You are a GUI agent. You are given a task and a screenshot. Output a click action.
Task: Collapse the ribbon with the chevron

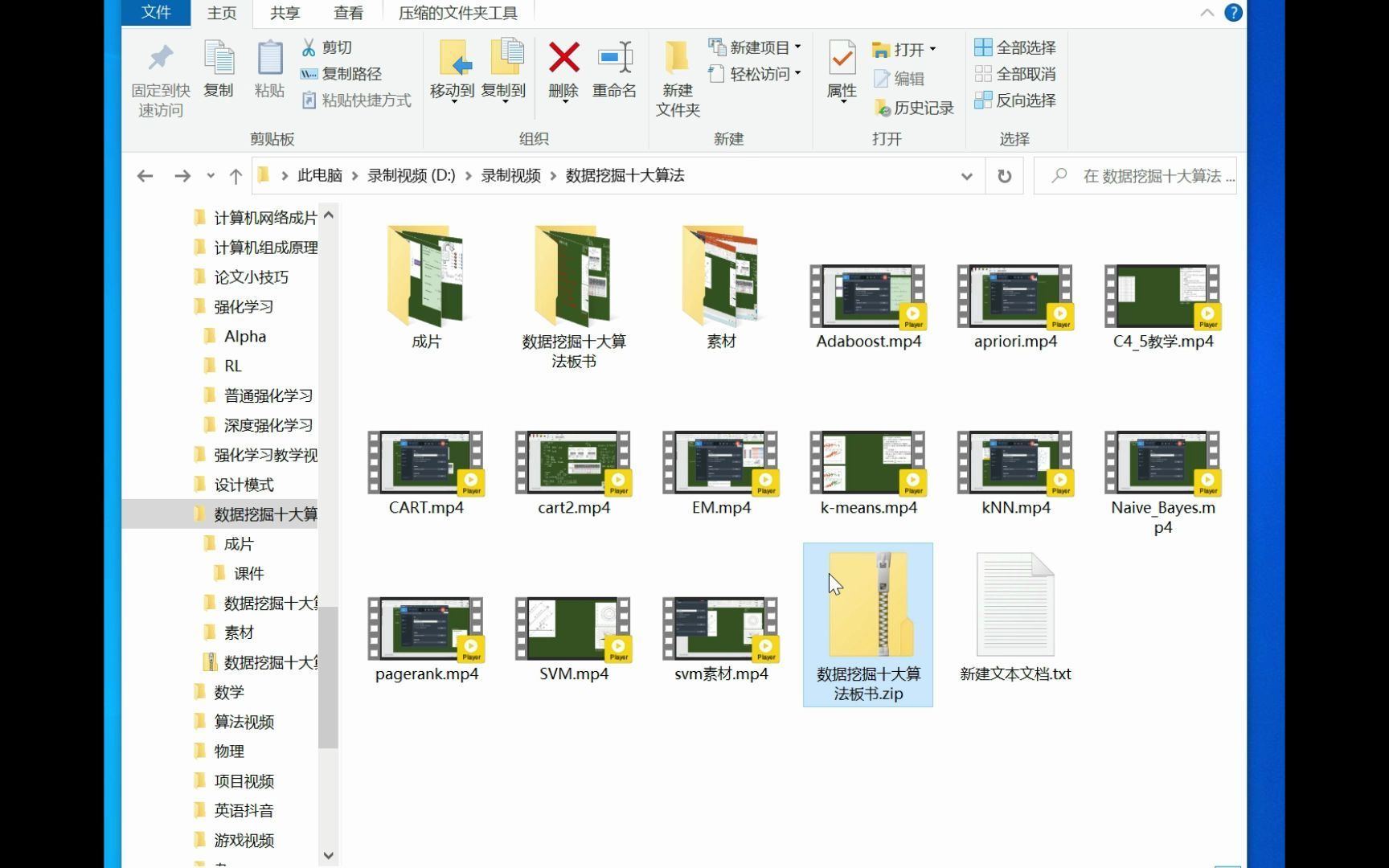point(1207,13)
